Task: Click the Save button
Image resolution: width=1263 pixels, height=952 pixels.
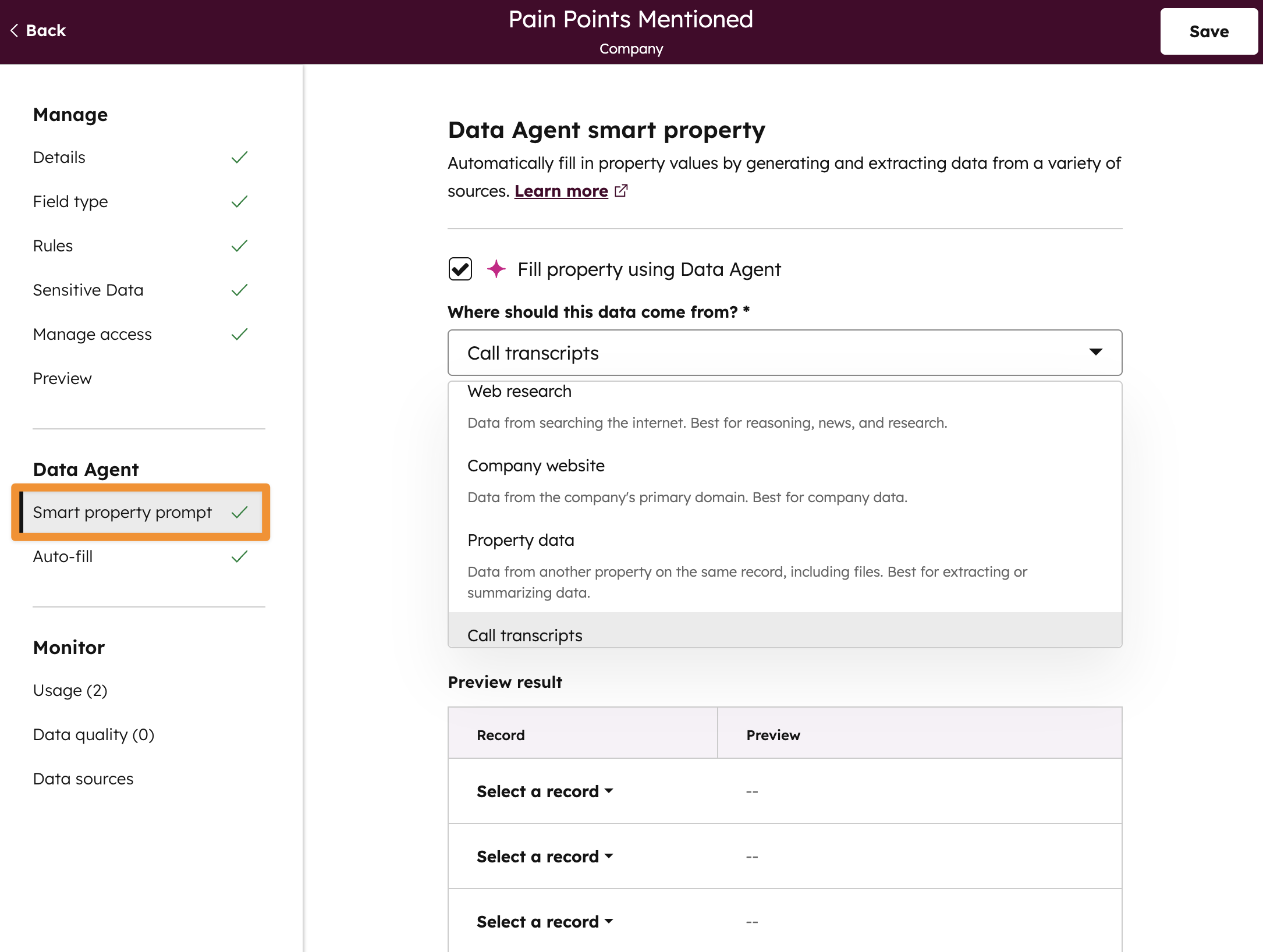Action: (1208, 31)
